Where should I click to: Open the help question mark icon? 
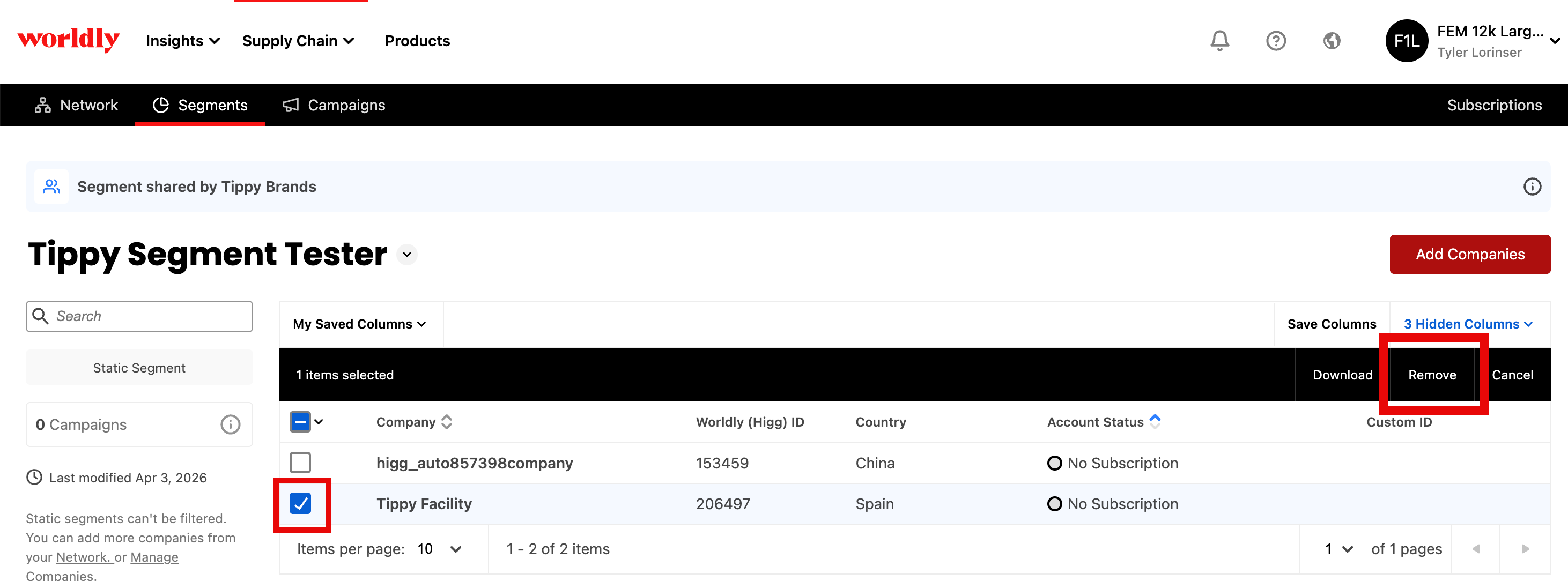click(1275, 41)
